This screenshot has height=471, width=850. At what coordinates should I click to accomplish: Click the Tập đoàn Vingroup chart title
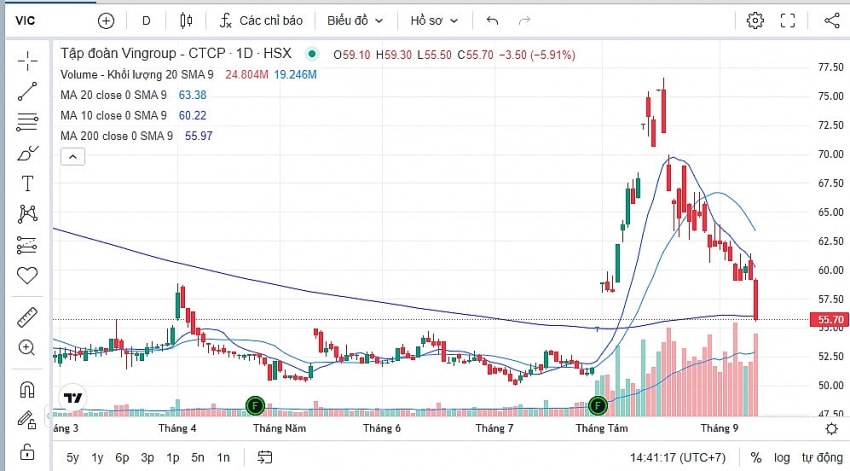click(x=176, y=54)
